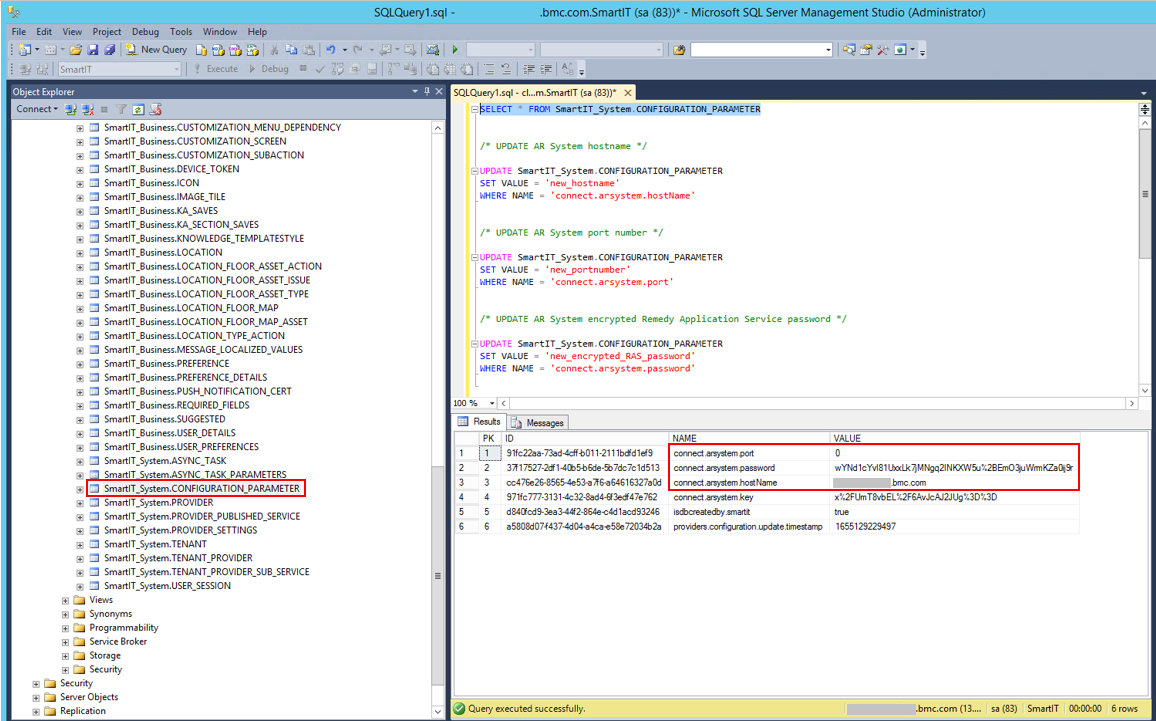
Task: Select the connect.arsystem.port cell
Action: point(749,453)
